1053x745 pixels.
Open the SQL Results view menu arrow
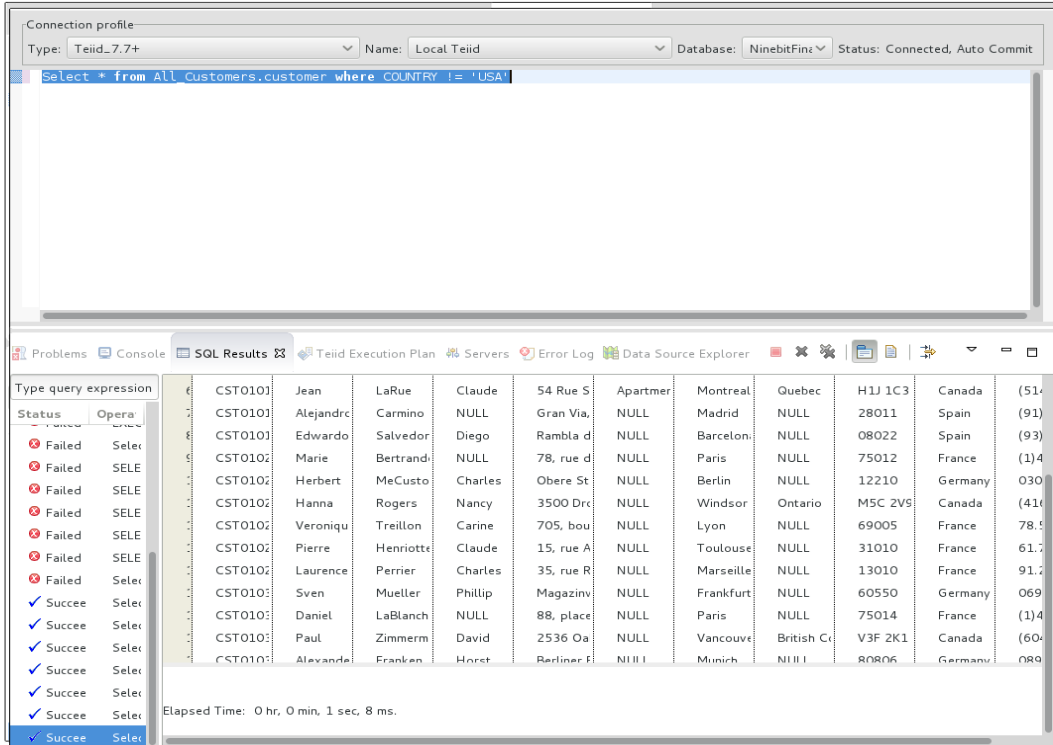click(971, 351)
